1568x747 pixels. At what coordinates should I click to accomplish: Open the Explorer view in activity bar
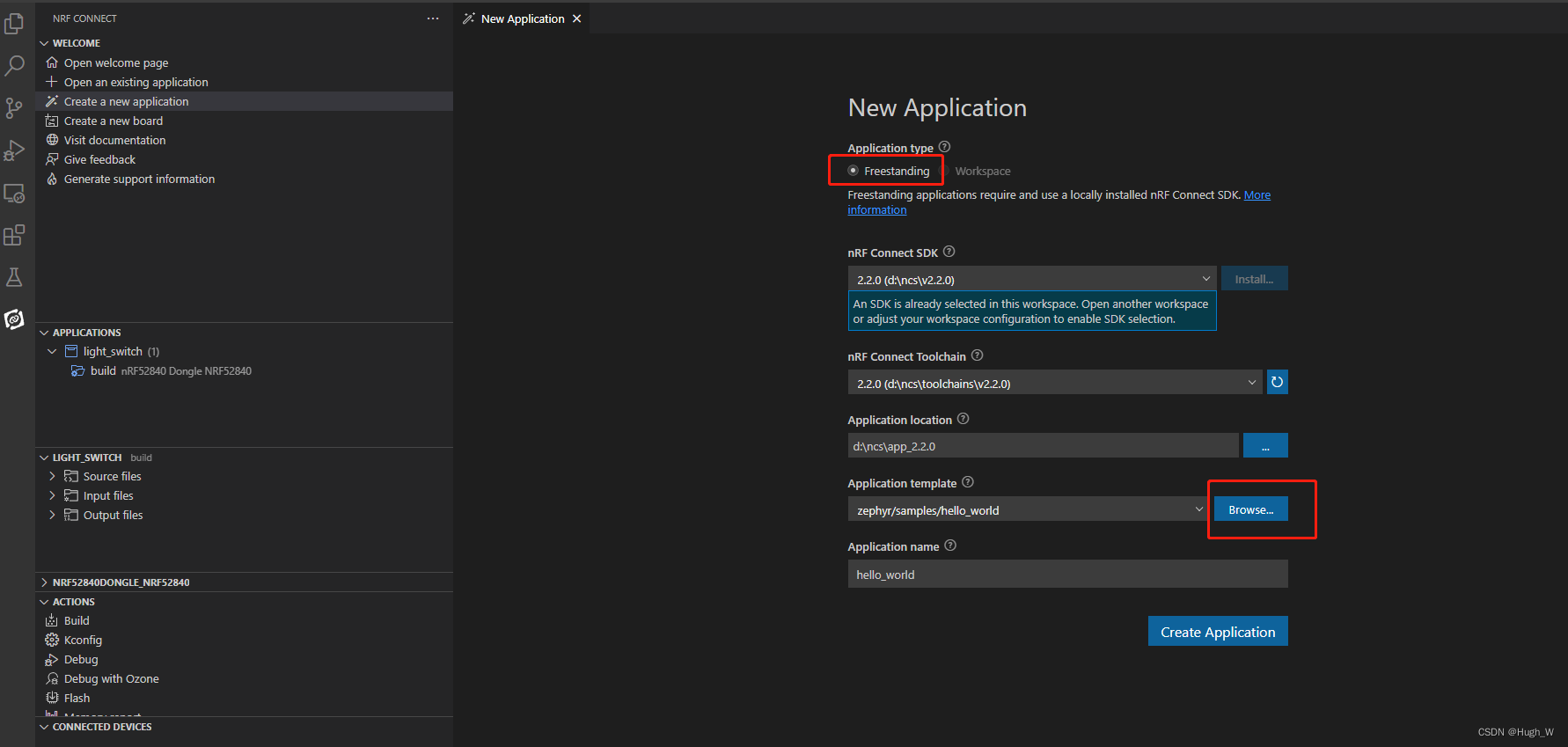tap(14, 24)
